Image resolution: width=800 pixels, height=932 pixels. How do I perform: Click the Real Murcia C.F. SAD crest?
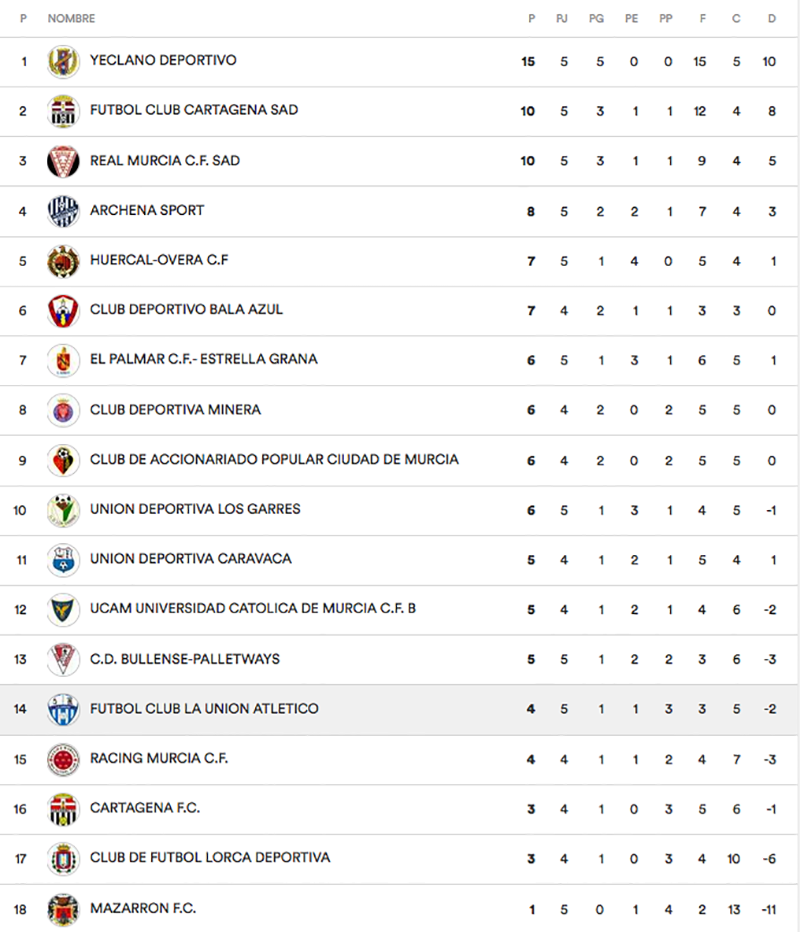point(63,161)
